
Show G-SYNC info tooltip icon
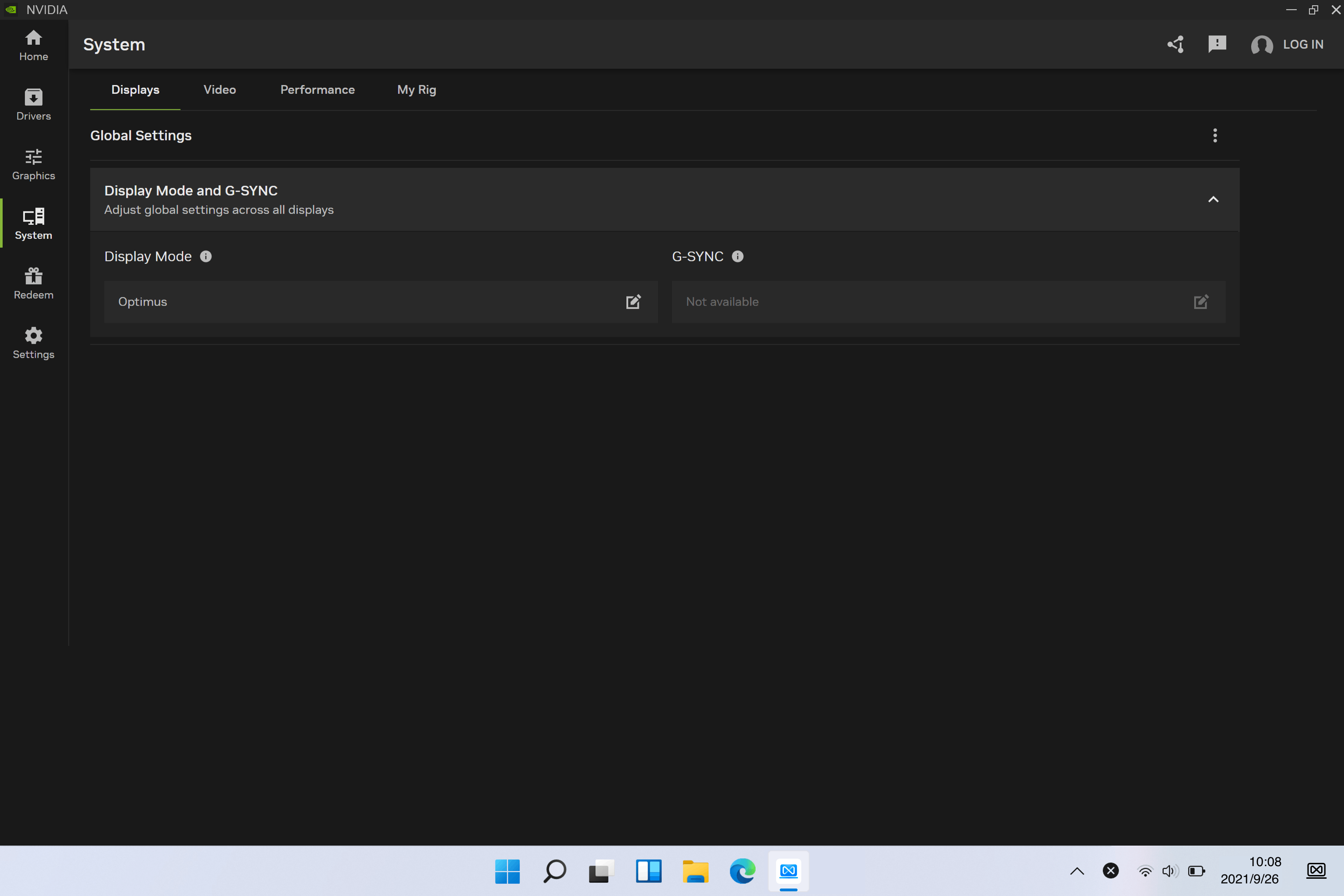coord(738,257)
